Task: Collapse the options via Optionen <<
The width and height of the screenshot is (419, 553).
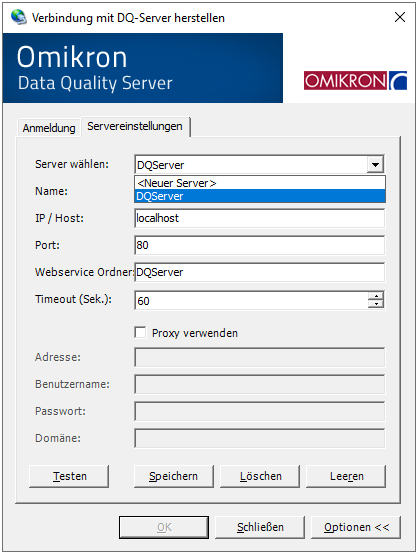Action: tap(356, 527)
